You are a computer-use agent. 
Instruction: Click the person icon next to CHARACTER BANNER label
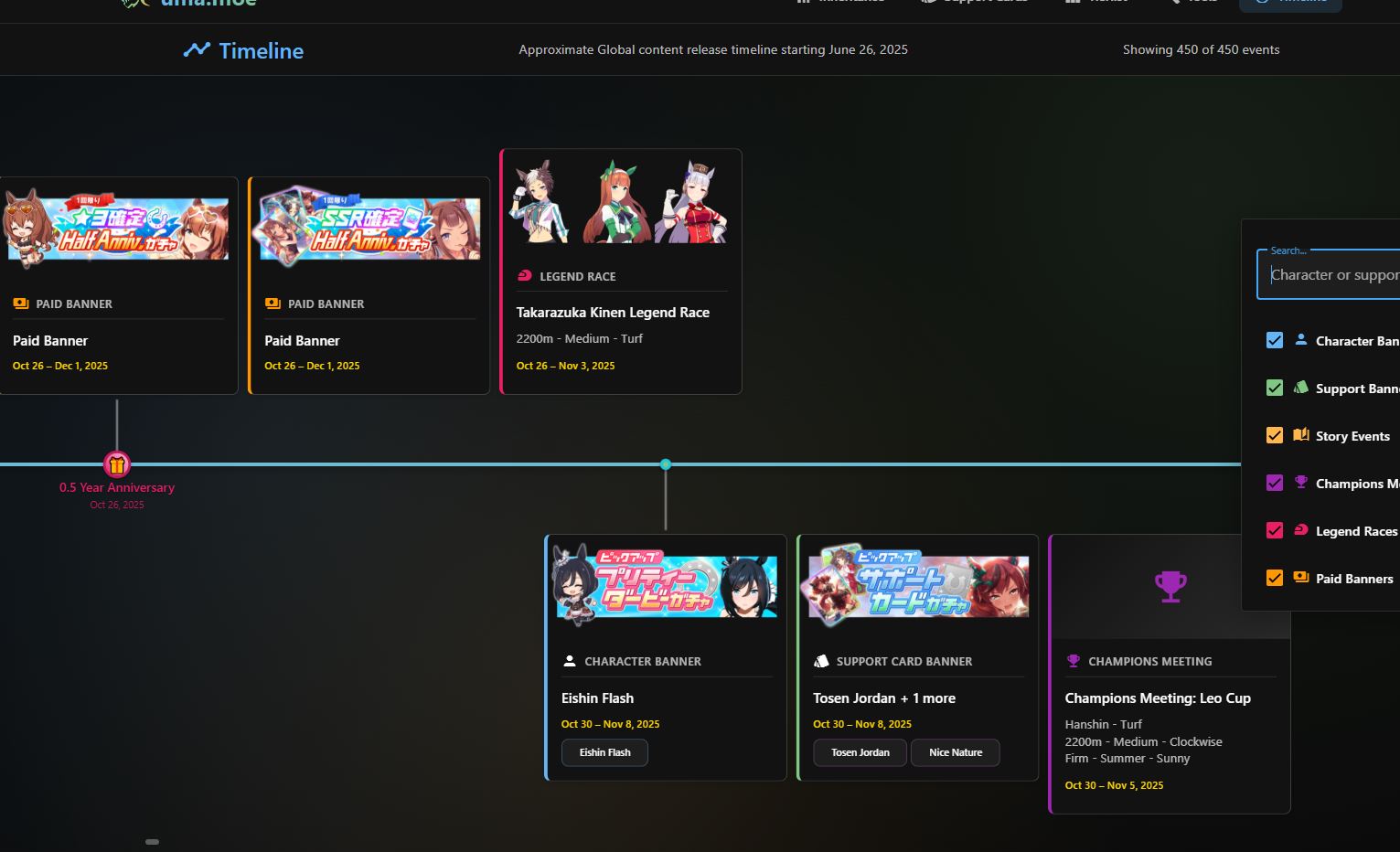coord(570,661)
